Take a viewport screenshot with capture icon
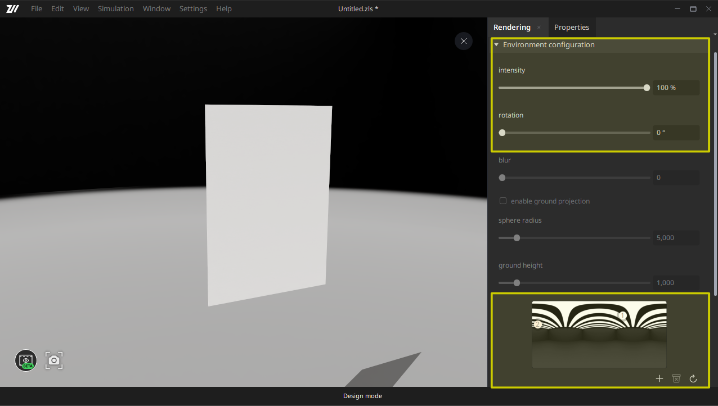 54,360
